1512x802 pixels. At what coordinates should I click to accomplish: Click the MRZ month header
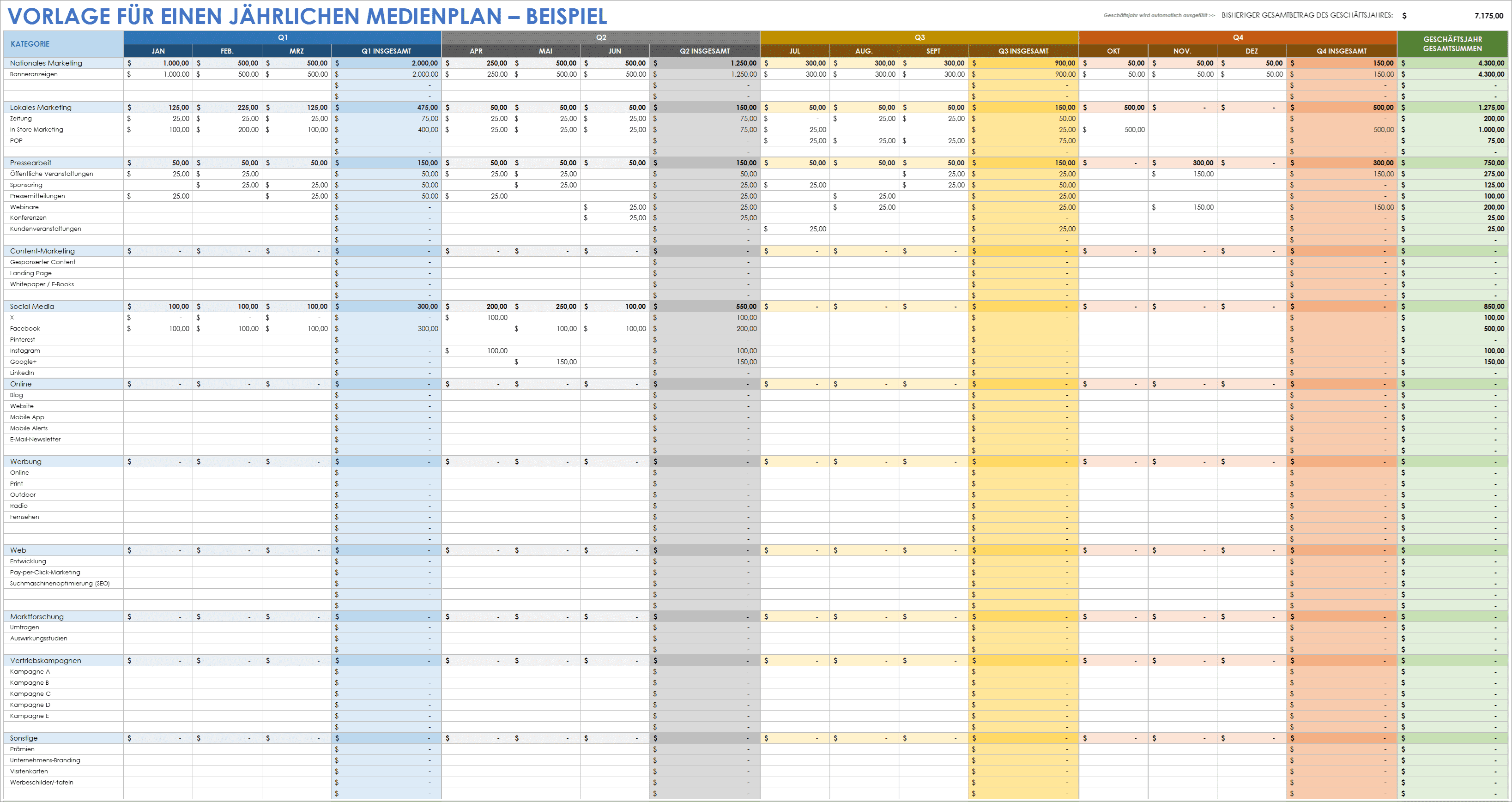(x=296, y=51)
